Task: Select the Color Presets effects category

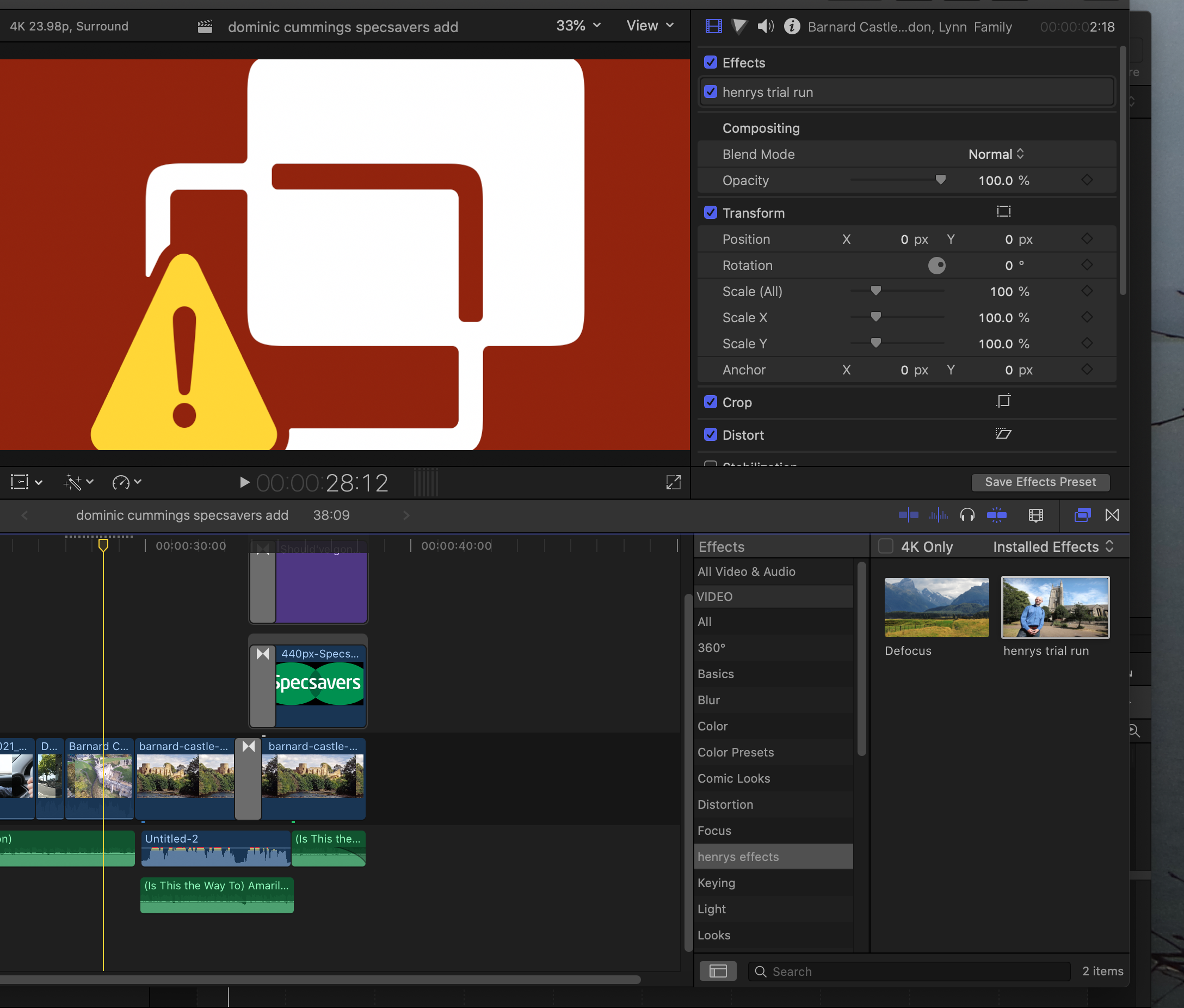Action: [x=735, y=752]
